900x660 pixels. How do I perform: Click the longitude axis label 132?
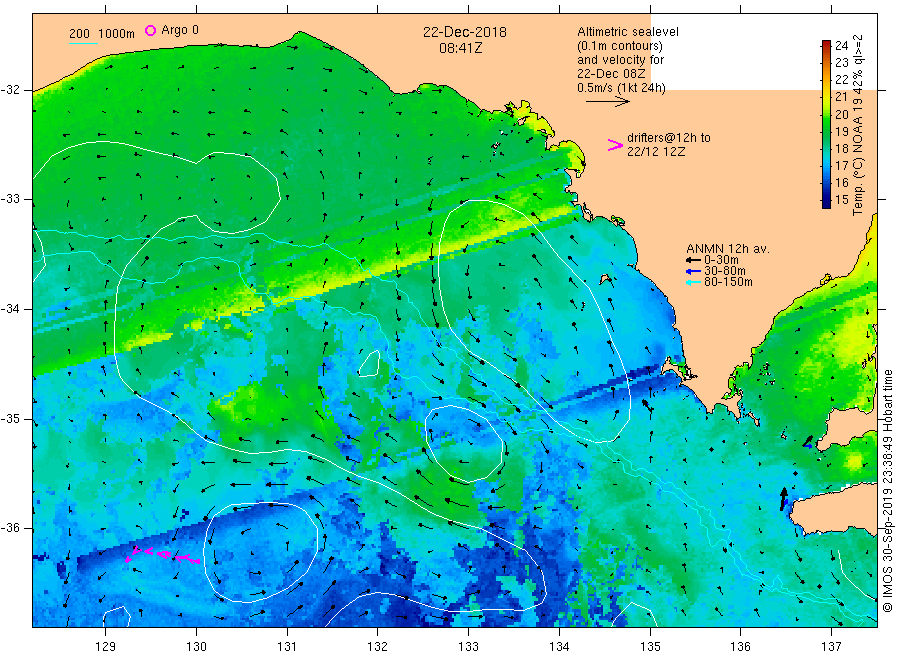click(378, 647)
